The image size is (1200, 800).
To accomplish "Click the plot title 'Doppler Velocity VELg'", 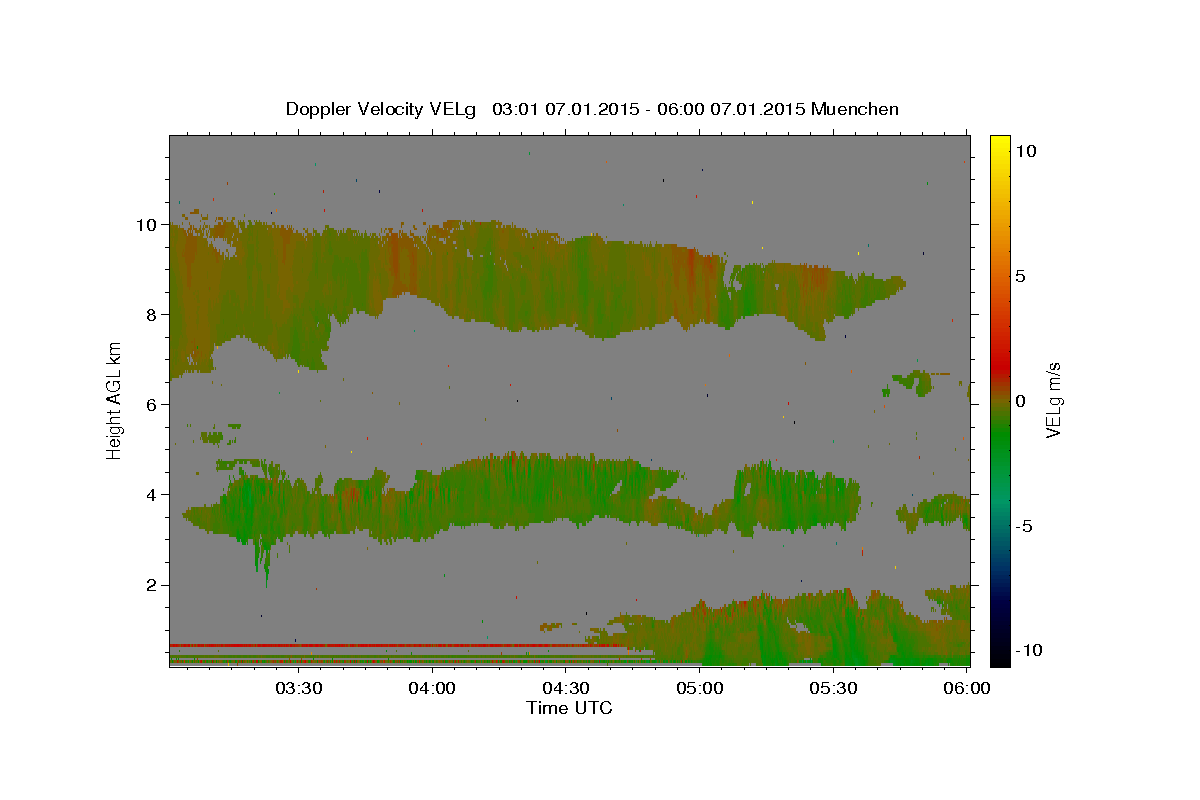I will coord(382,109).
